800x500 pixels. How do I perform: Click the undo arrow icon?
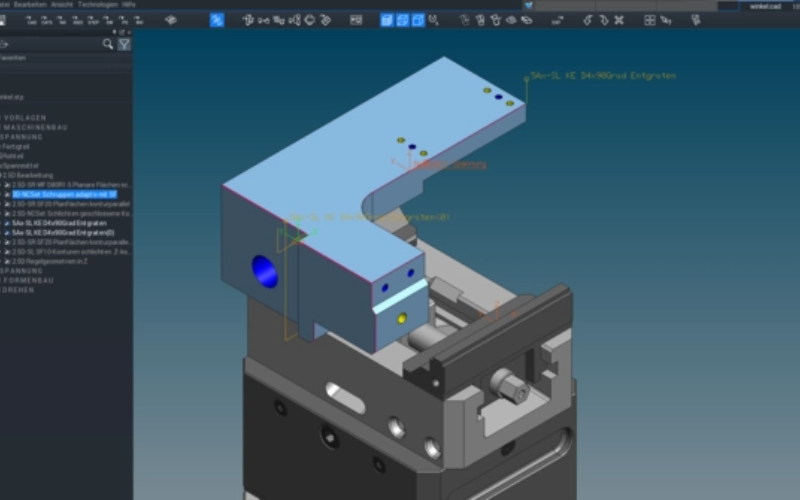tap(588, 20)
